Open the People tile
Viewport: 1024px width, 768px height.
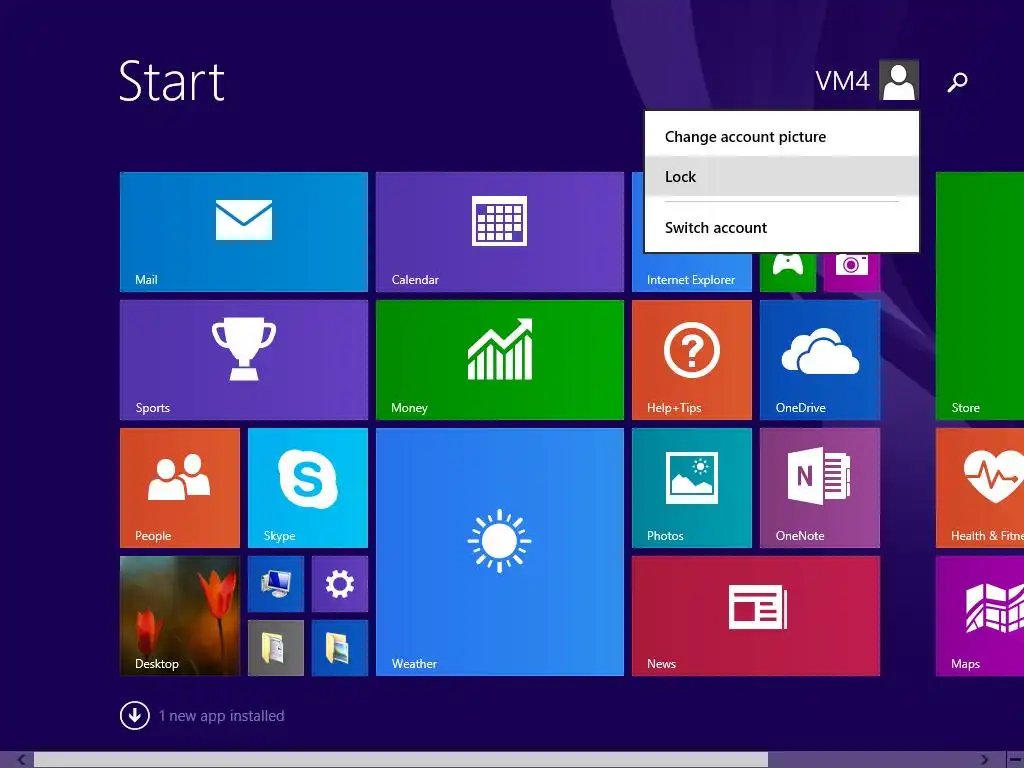pos(180,488)
